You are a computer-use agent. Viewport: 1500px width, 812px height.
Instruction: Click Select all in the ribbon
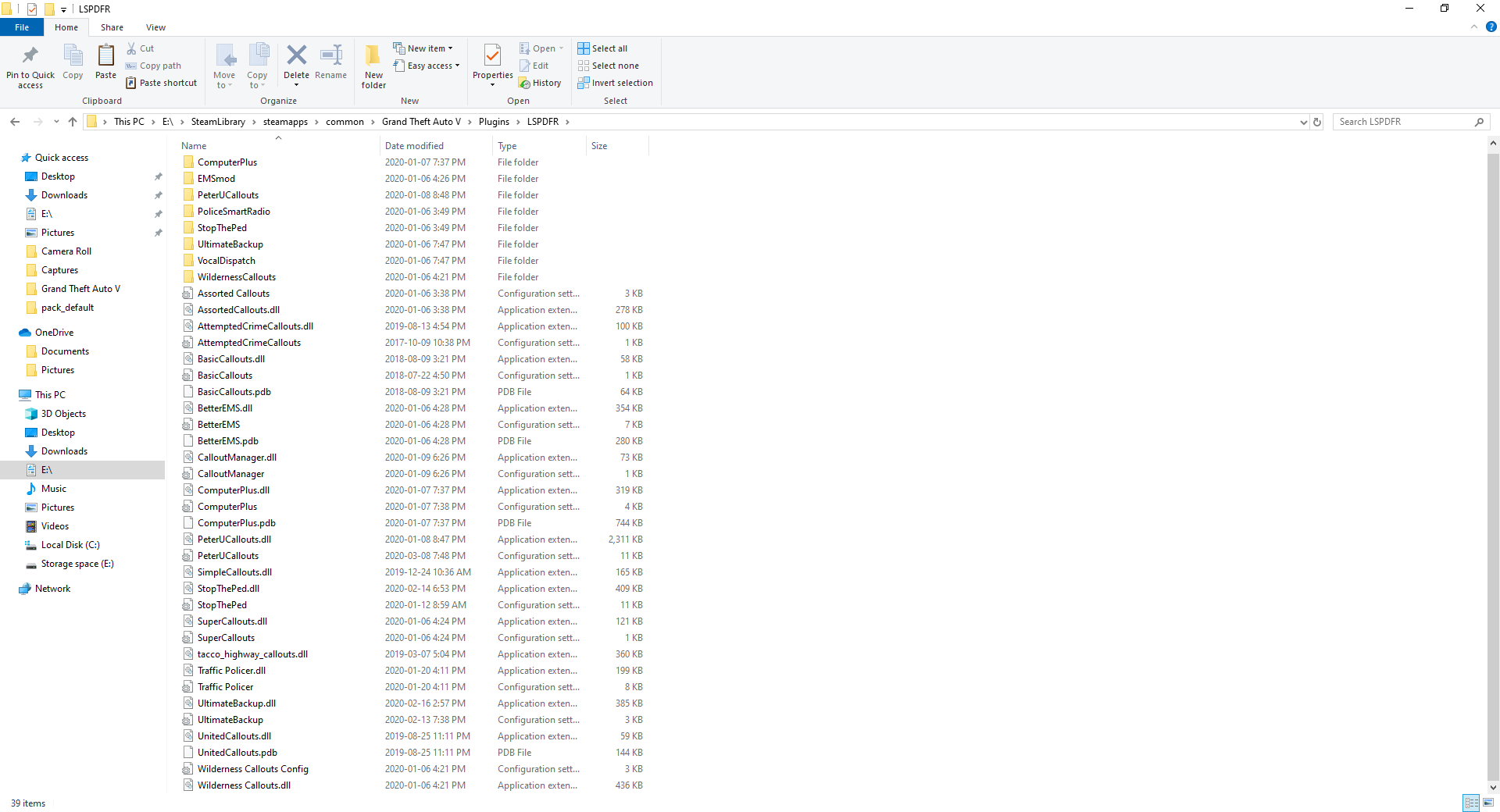(x=602, y=48)
